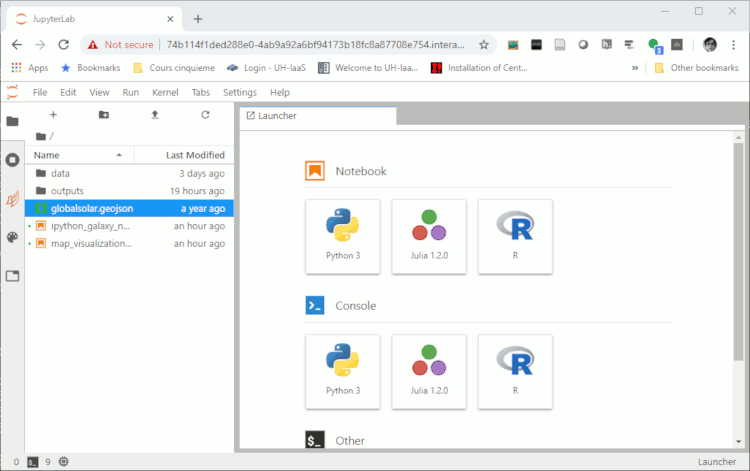Click the root folder breadcrumb icon
Screen dimensions: 750x471
click(41, 136)
